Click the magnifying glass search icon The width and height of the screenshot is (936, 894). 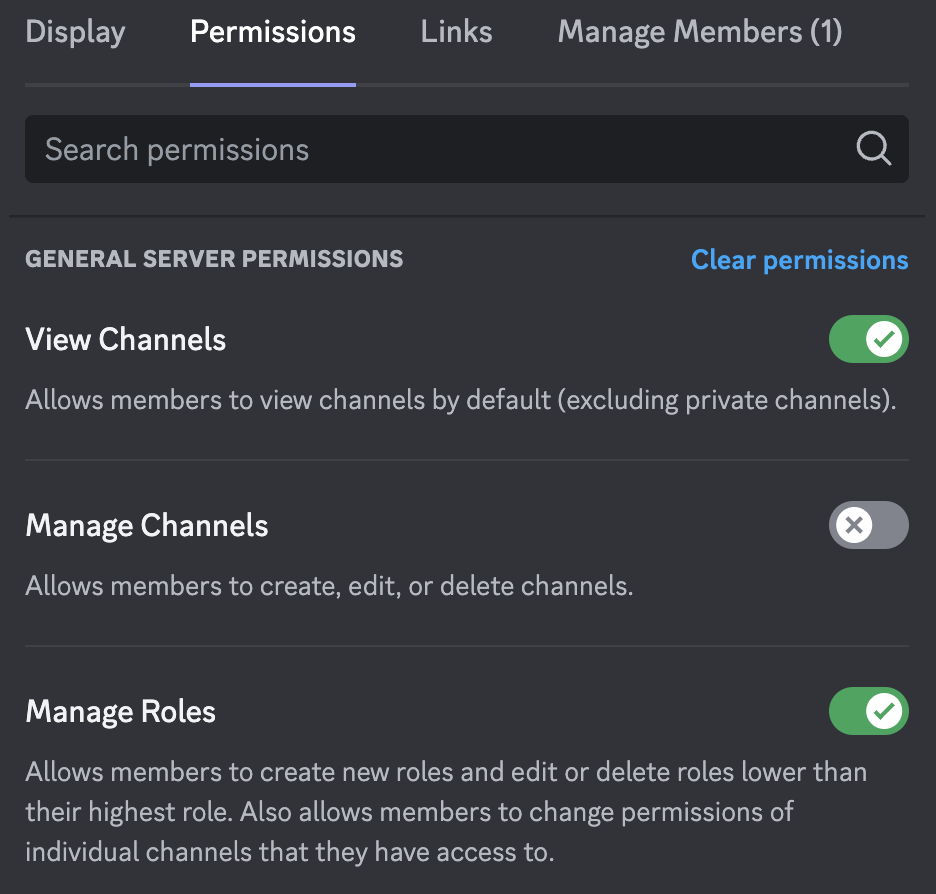point(873,148)
